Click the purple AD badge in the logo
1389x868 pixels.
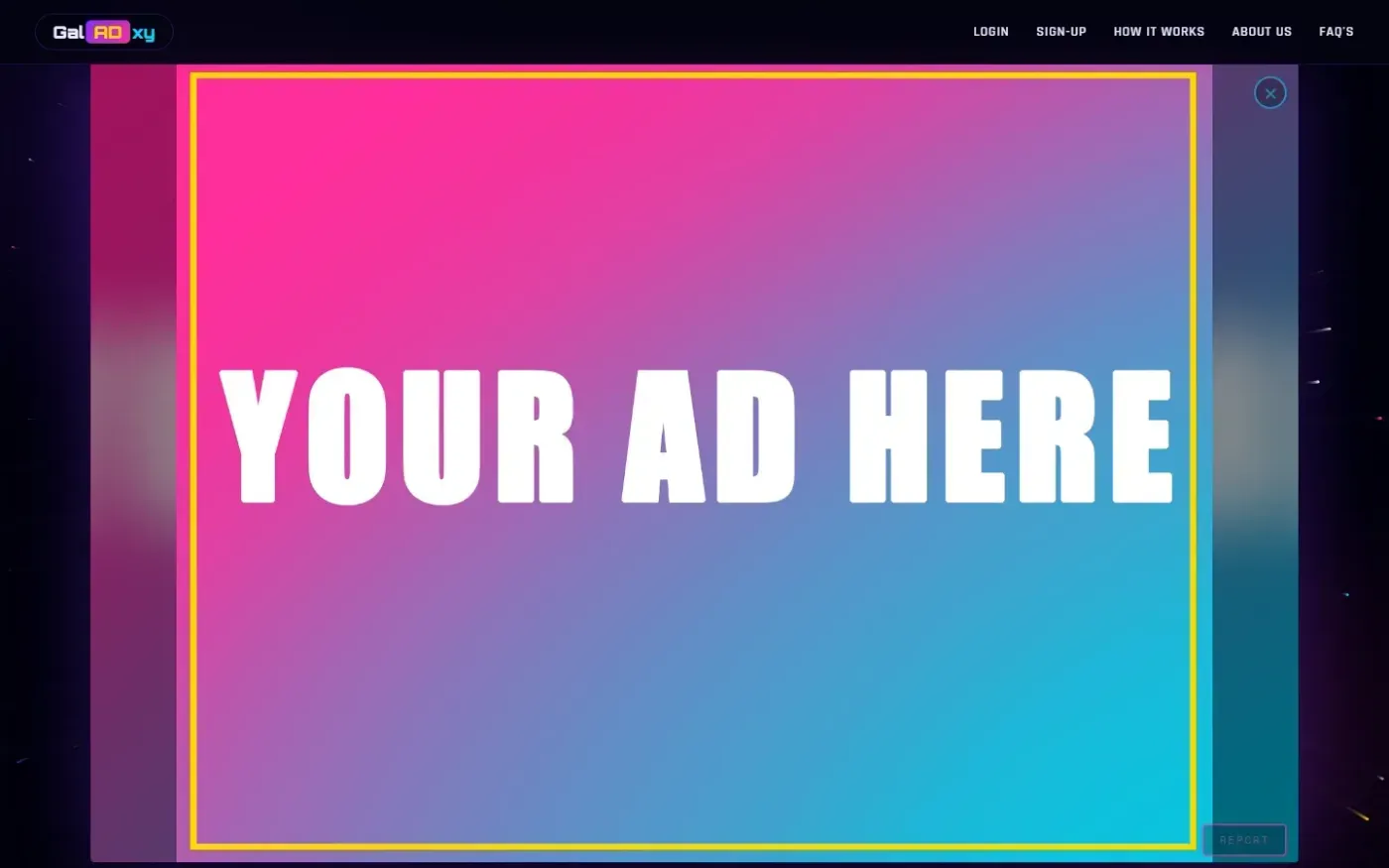point(108,32)
